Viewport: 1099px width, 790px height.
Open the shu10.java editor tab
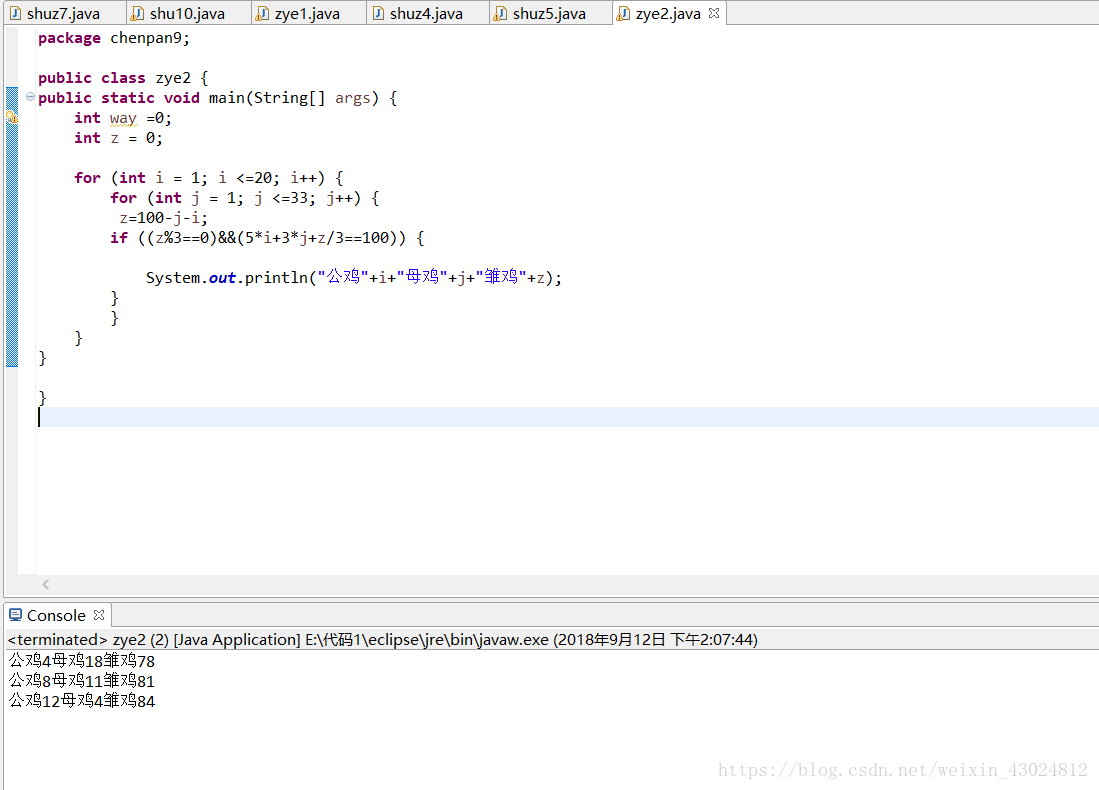[x=187, y=13]
